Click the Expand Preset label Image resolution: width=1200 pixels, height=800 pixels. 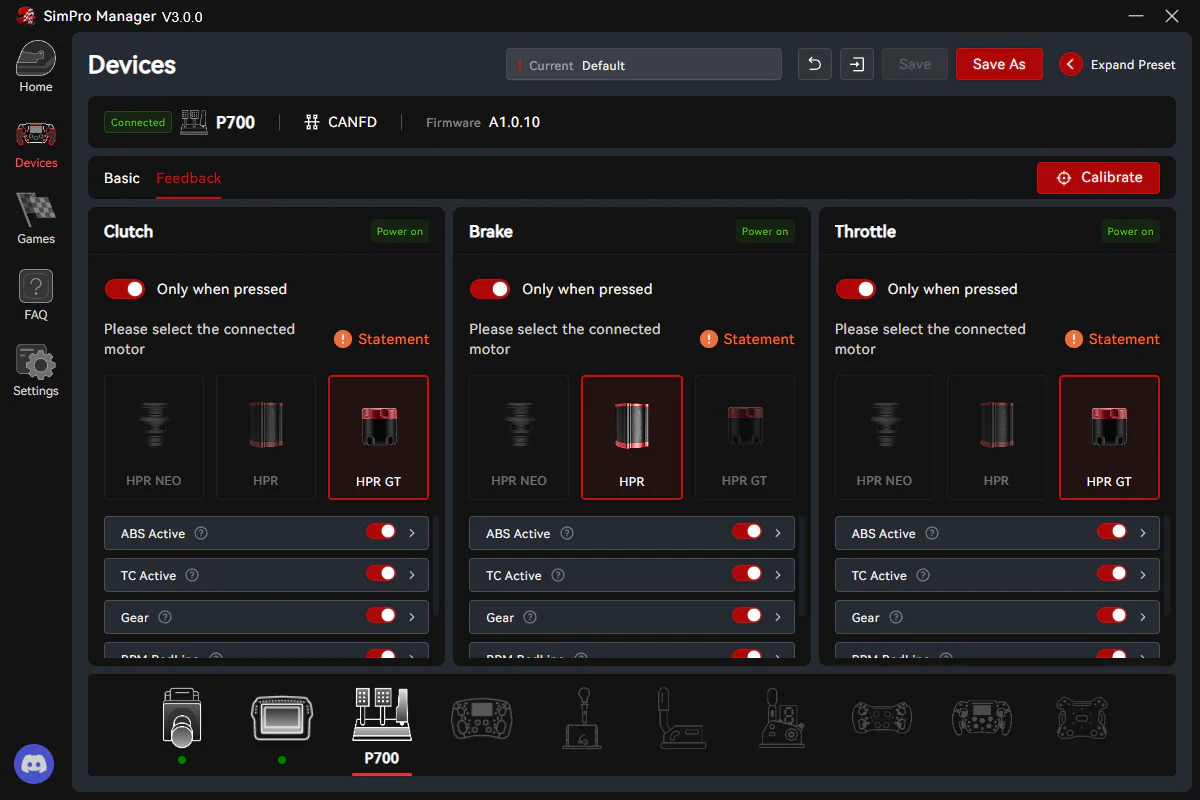[x=1133, y=64]
